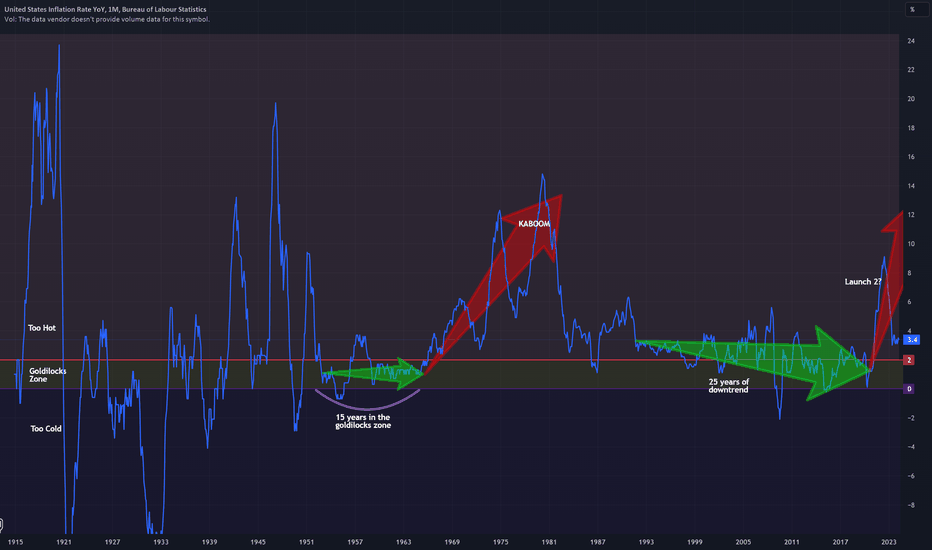
Task: Click the 1927 label on time axis
Action: click(112, 542)
